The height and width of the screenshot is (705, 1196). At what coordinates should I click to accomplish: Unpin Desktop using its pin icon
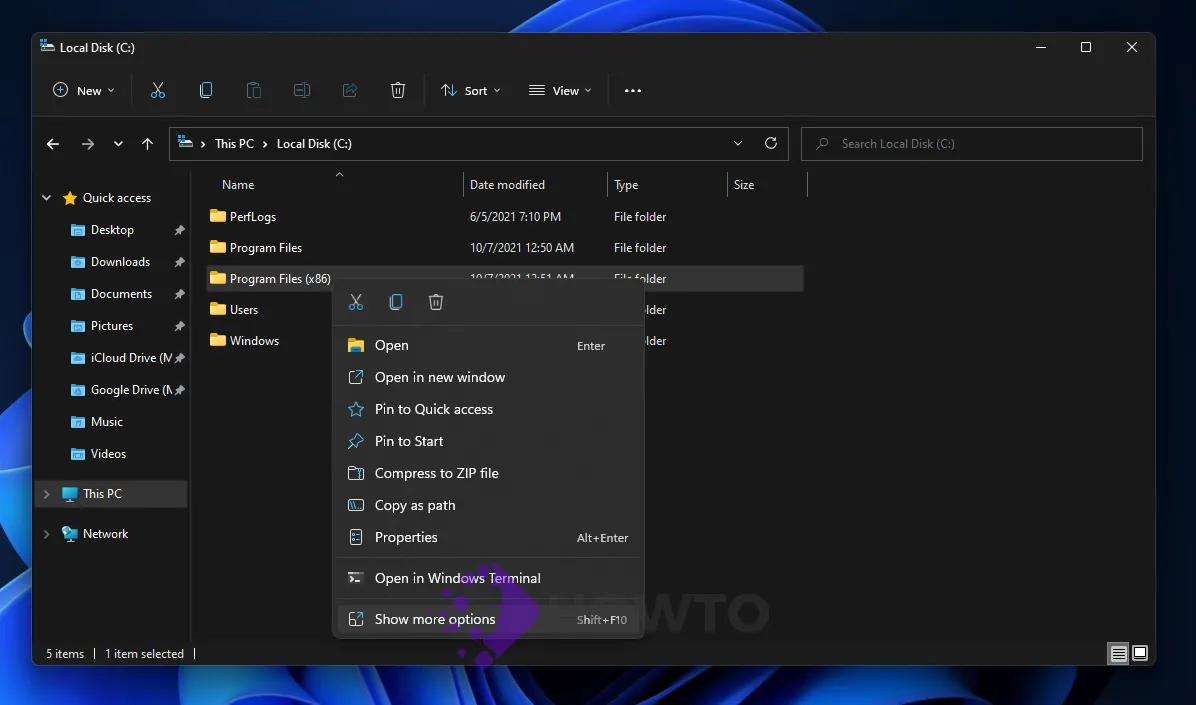pos(179,230)
